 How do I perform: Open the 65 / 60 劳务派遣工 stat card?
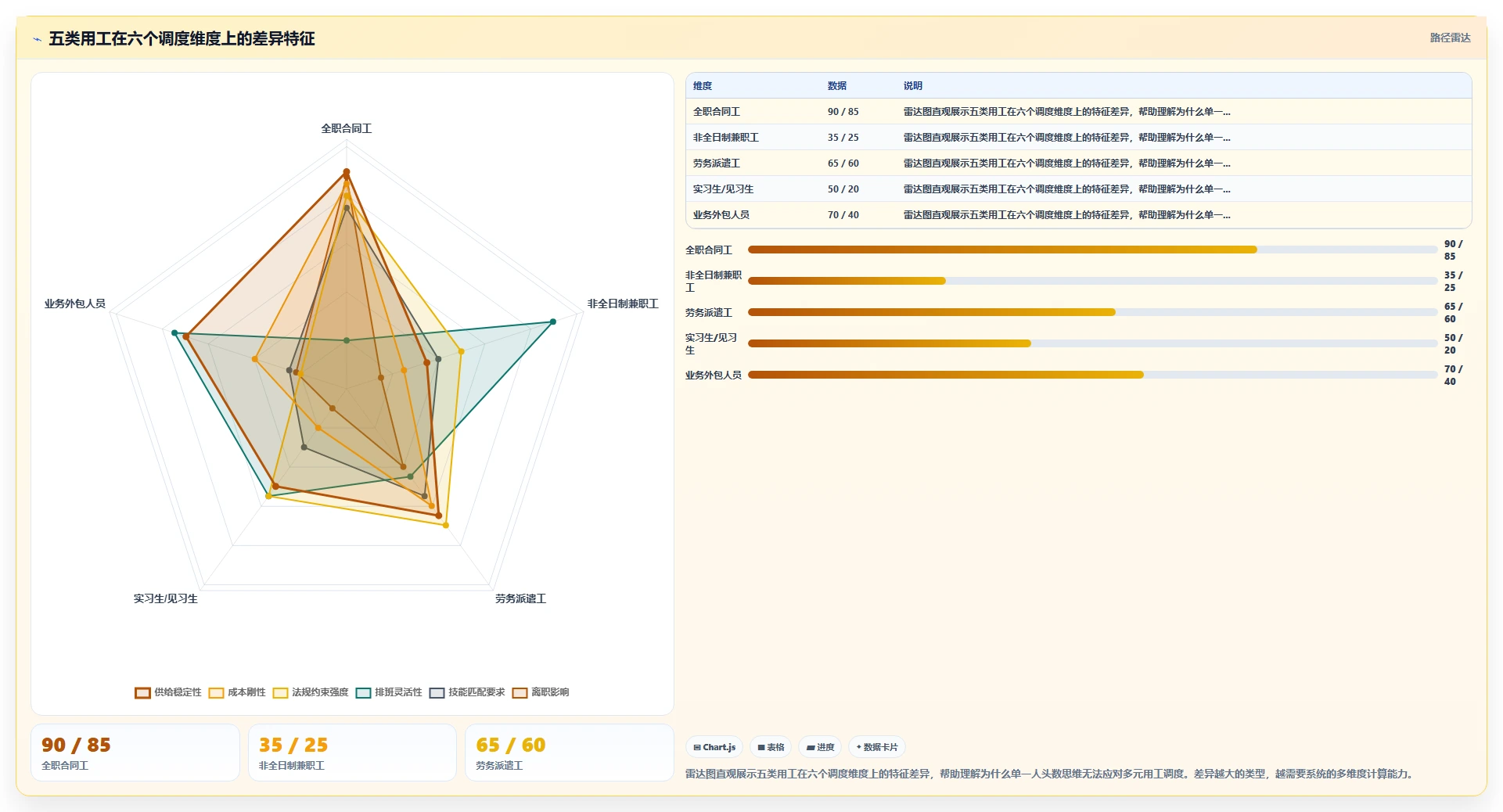coord(569,753)
